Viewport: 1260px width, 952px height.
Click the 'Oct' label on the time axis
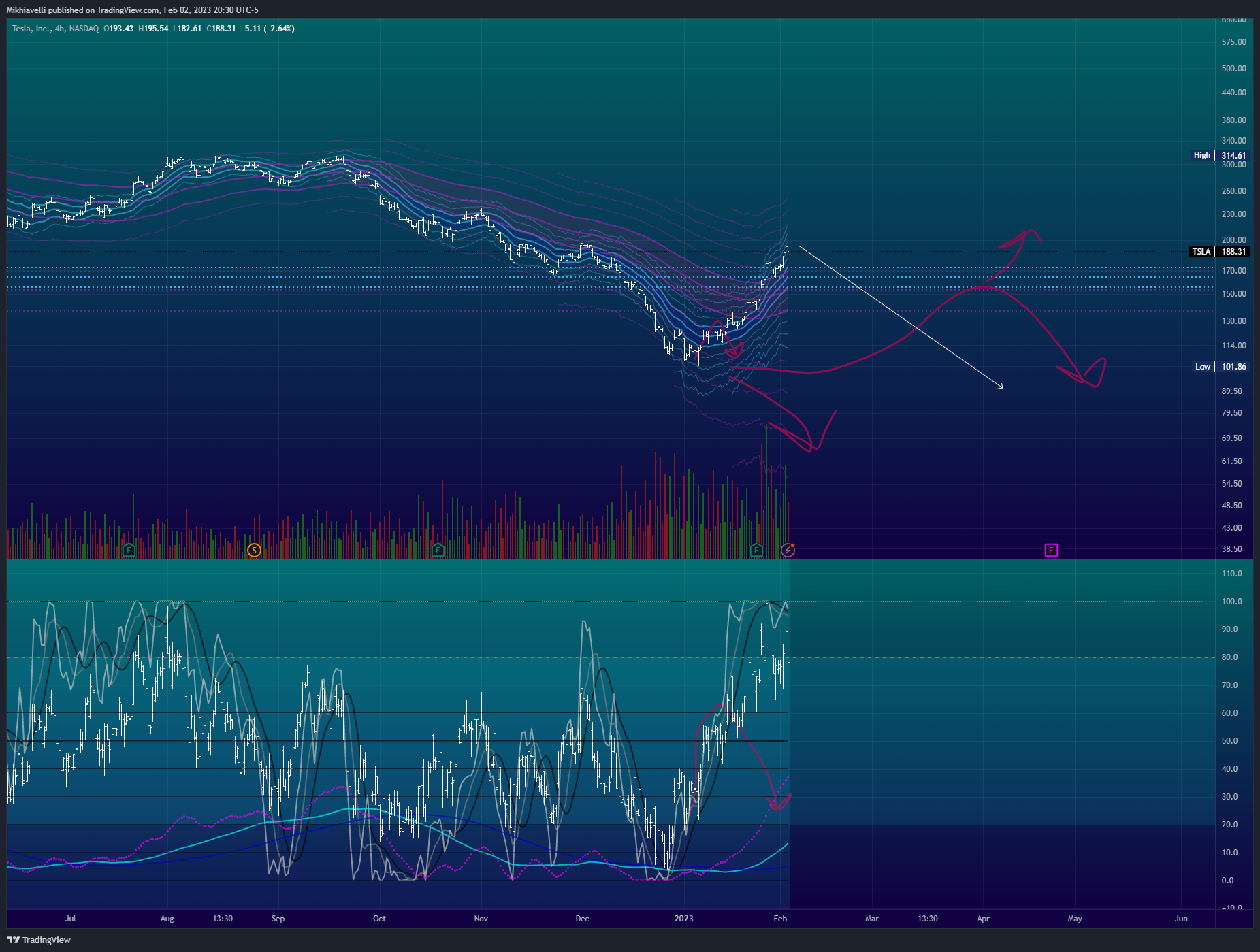point(379,919)
